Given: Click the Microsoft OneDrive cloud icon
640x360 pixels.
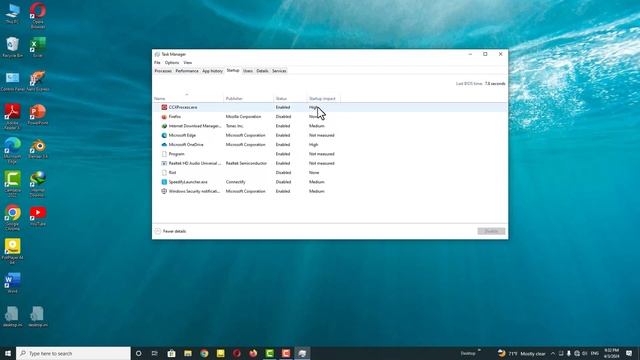Looking at the screenshot, I should [164, 144].
